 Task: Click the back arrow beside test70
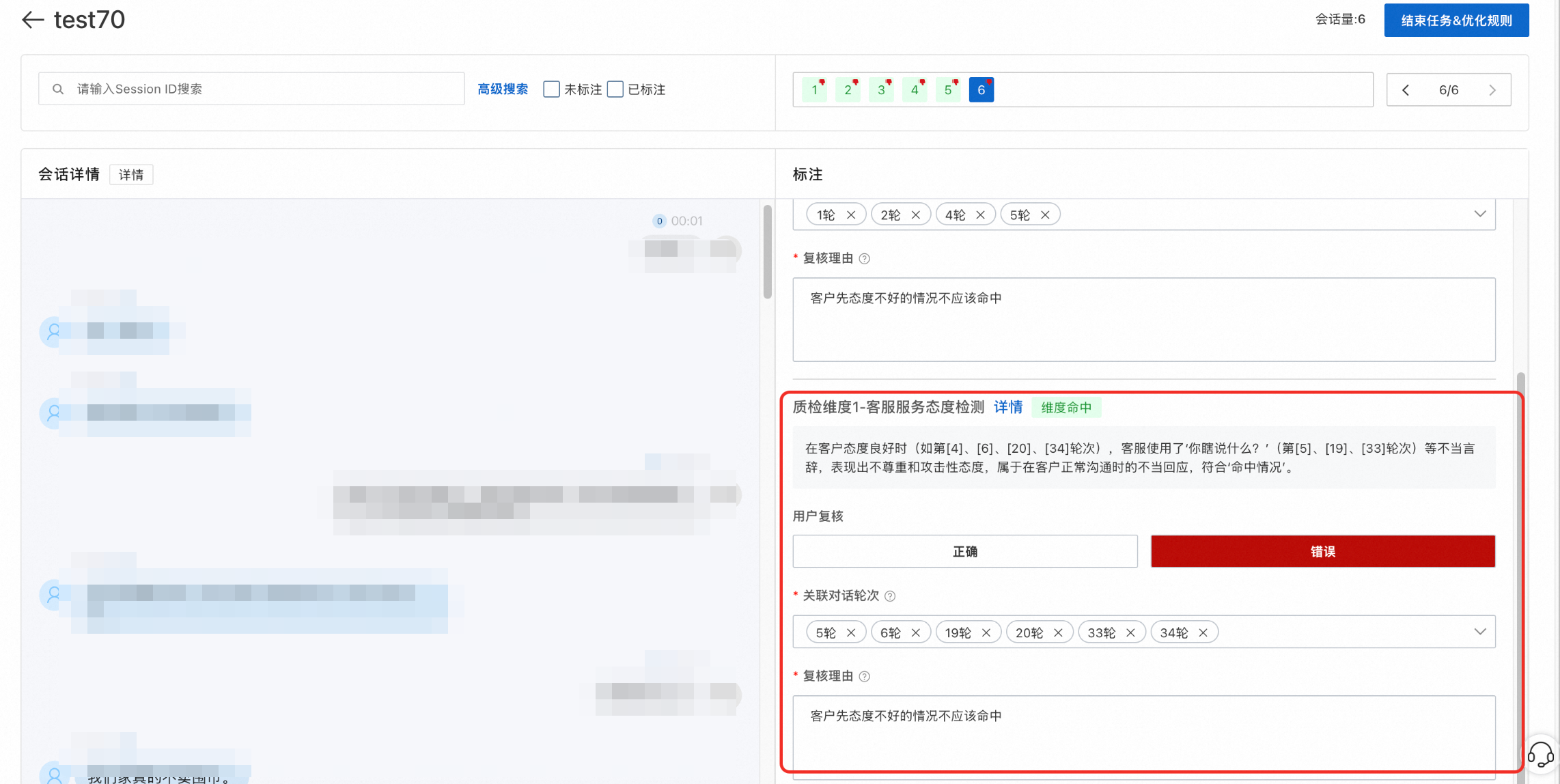coord(32,20)
